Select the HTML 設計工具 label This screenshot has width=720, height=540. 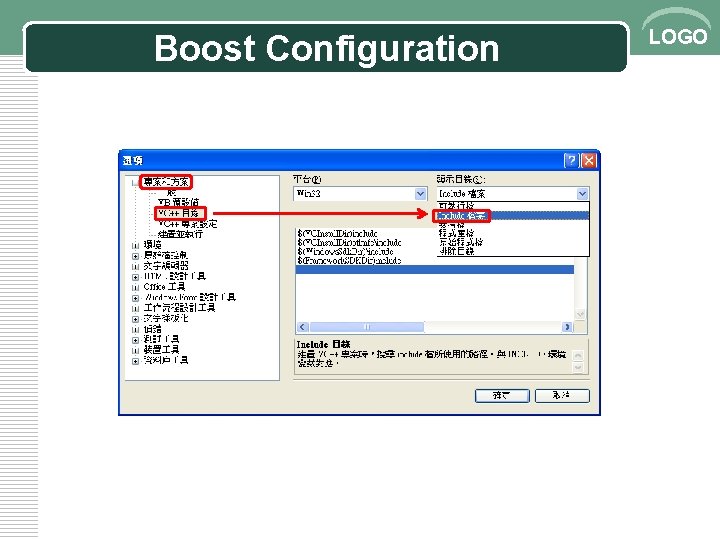[x=174, y=276]
